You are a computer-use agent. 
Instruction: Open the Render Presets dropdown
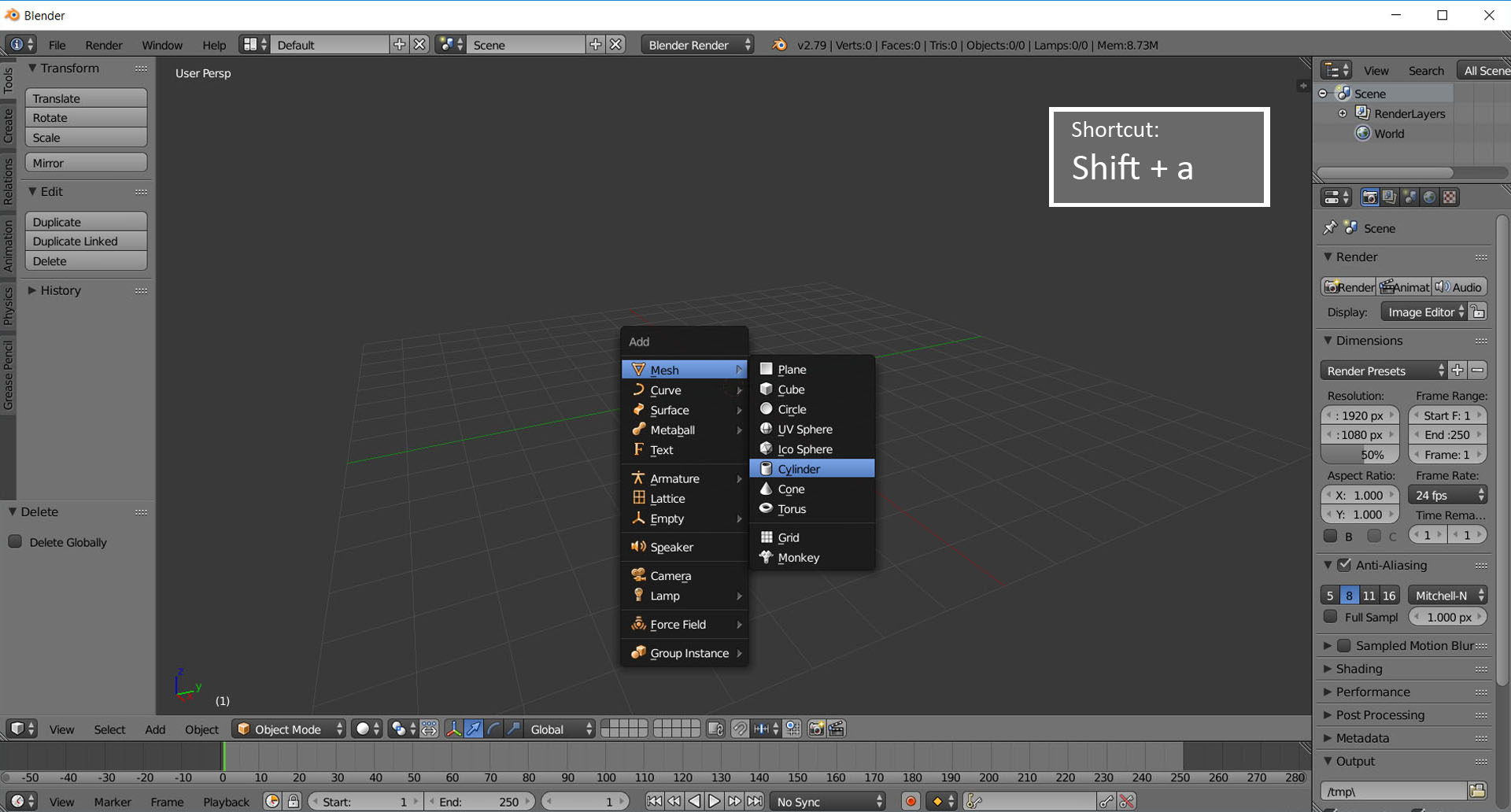coord(1384,371)
